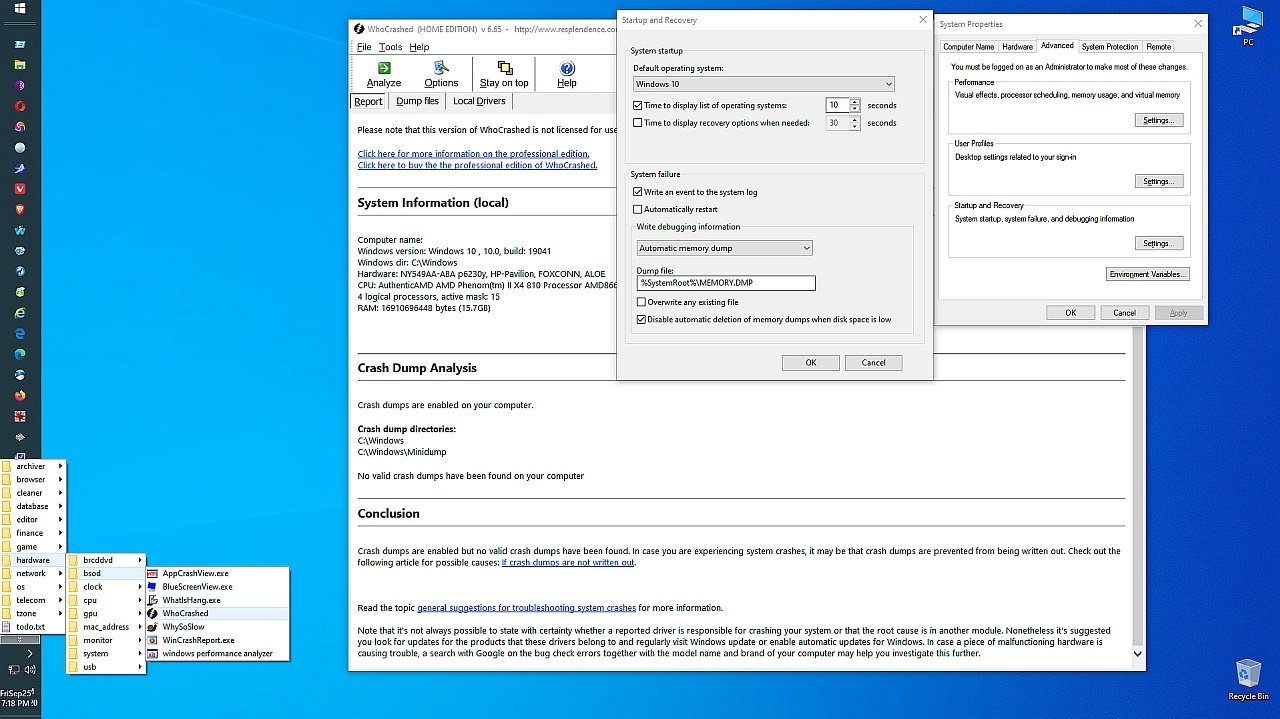The width and height of the screenshot is (1280, 719).
Task: Increase the operating systems list seconds spinner
Action: [855, 102]
